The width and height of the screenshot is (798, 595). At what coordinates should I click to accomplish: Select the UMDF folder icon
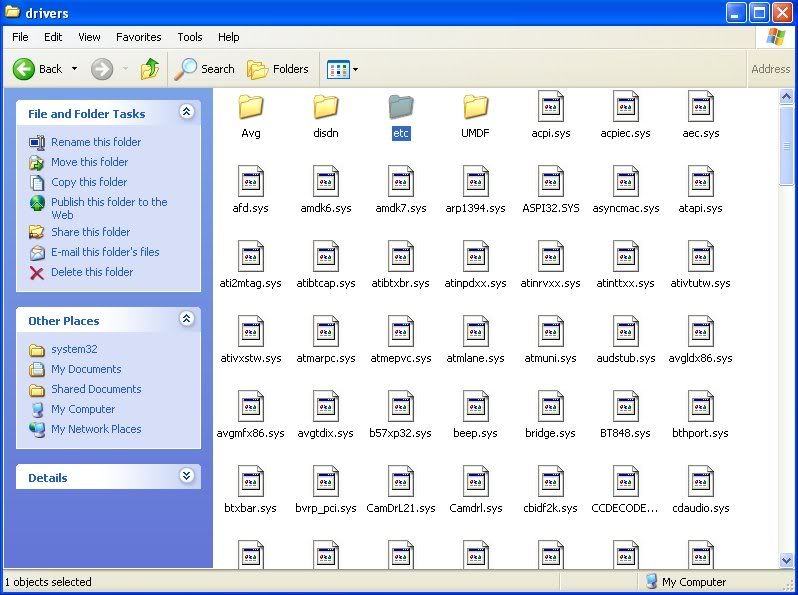point(476,107)
